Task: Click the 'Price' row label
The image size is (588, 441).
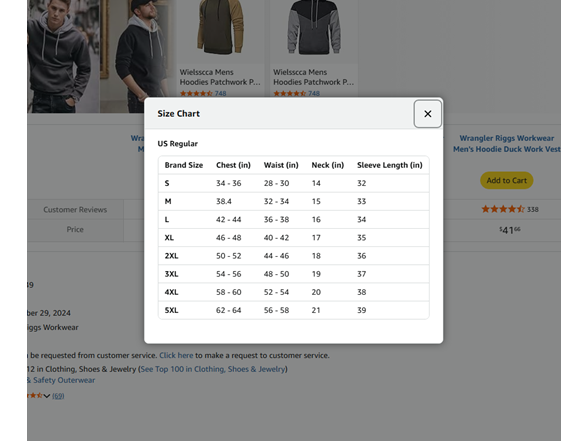Action: [75, 230]
